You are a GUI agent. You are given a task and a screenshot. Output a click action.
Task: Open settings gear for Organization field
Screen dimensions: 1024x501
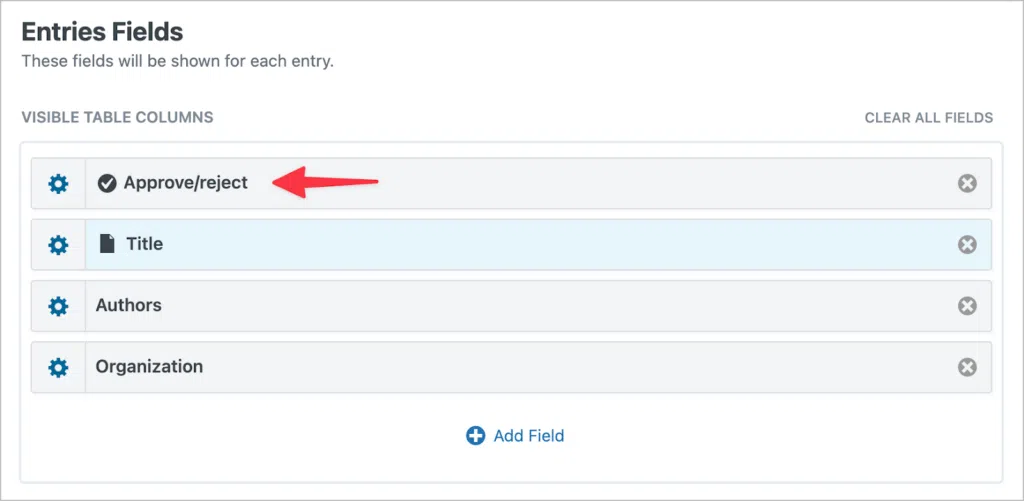58,367
